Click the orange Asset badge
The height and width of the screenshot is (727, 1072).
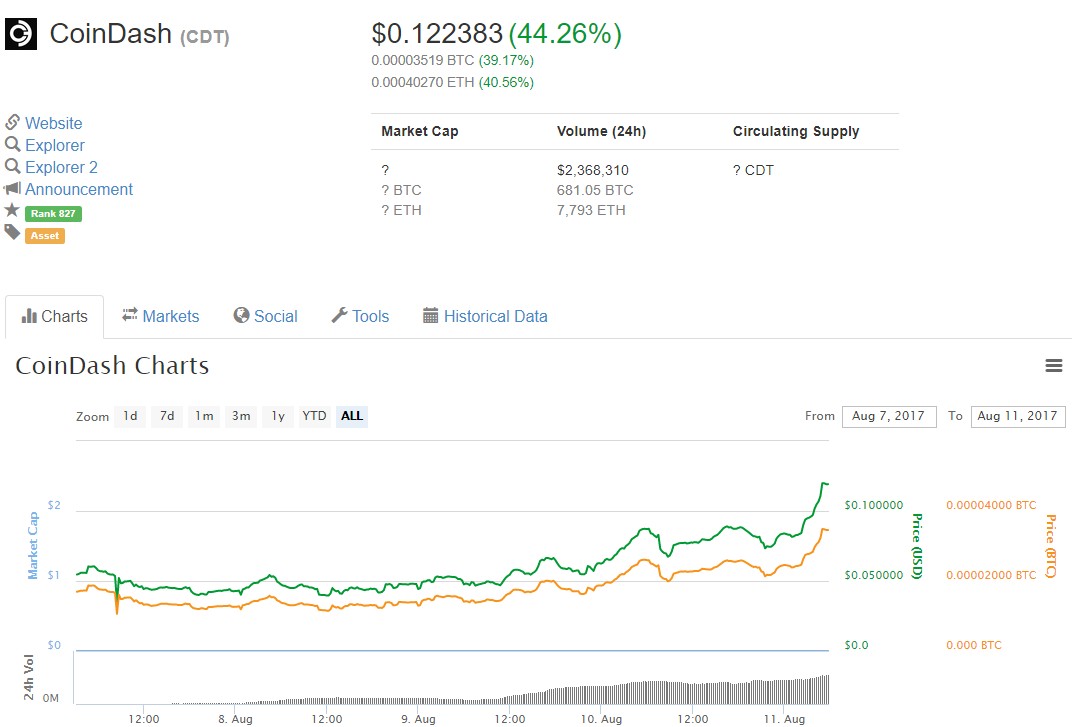click(x=45, y=236)
